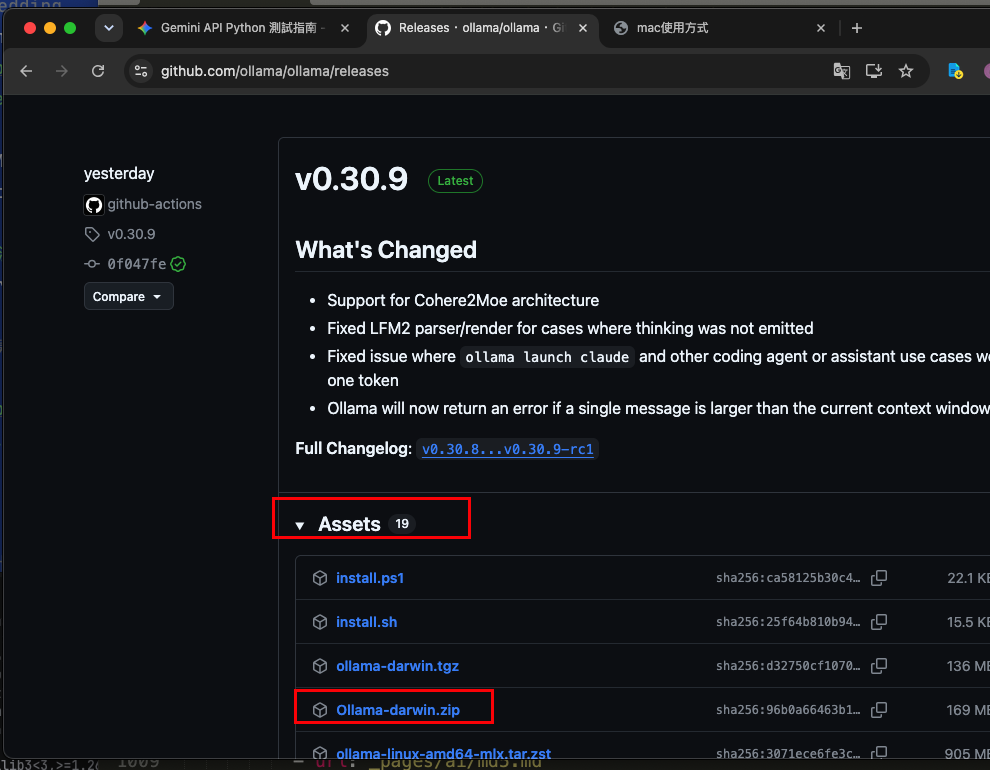Minimize the browser window with yellow button
Screen dimensions: 990x770
pyautogui.click(x=50, y=28)
